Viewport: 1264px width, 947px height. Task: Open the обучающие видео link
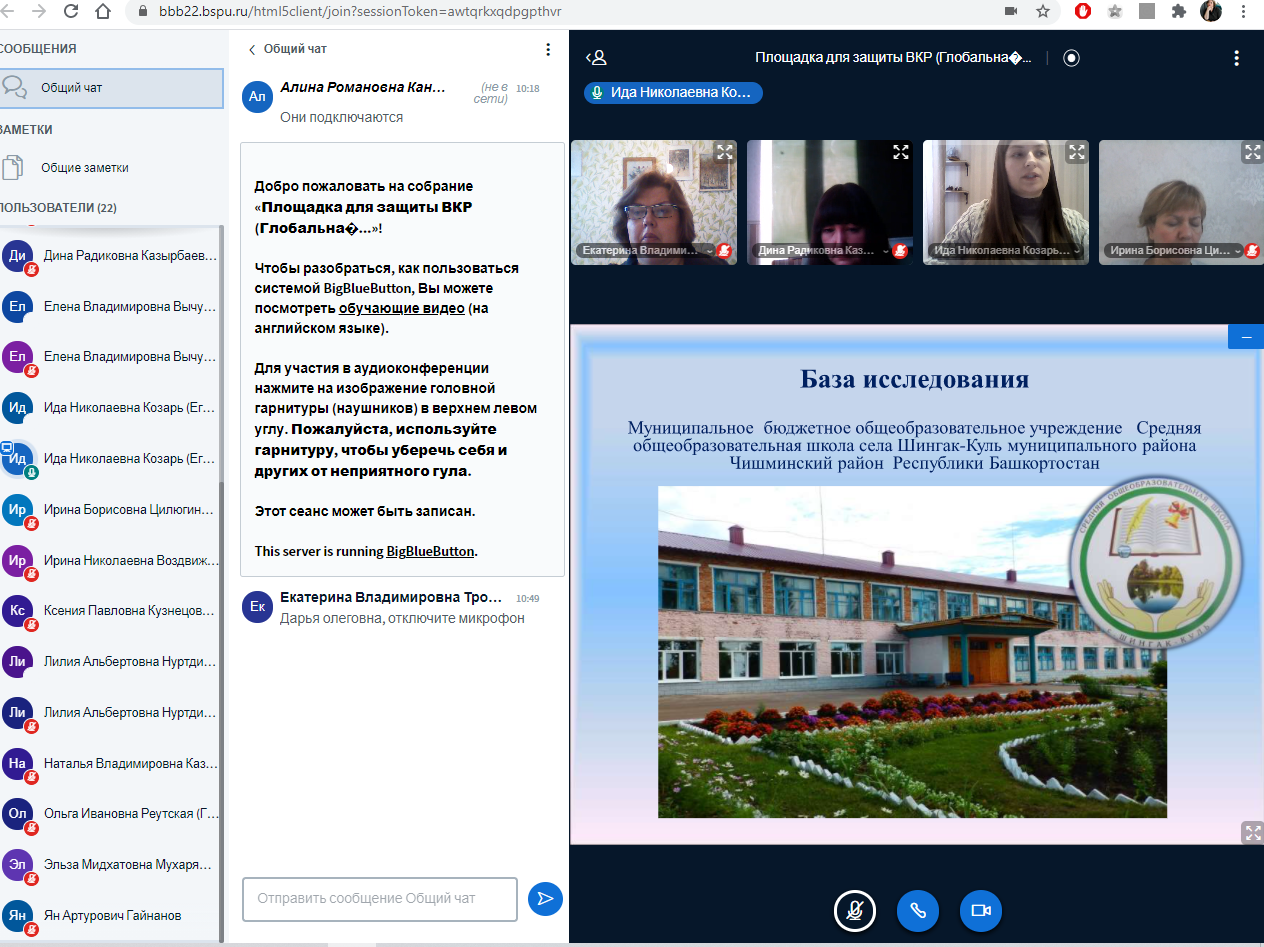click(x=401, y=309)
